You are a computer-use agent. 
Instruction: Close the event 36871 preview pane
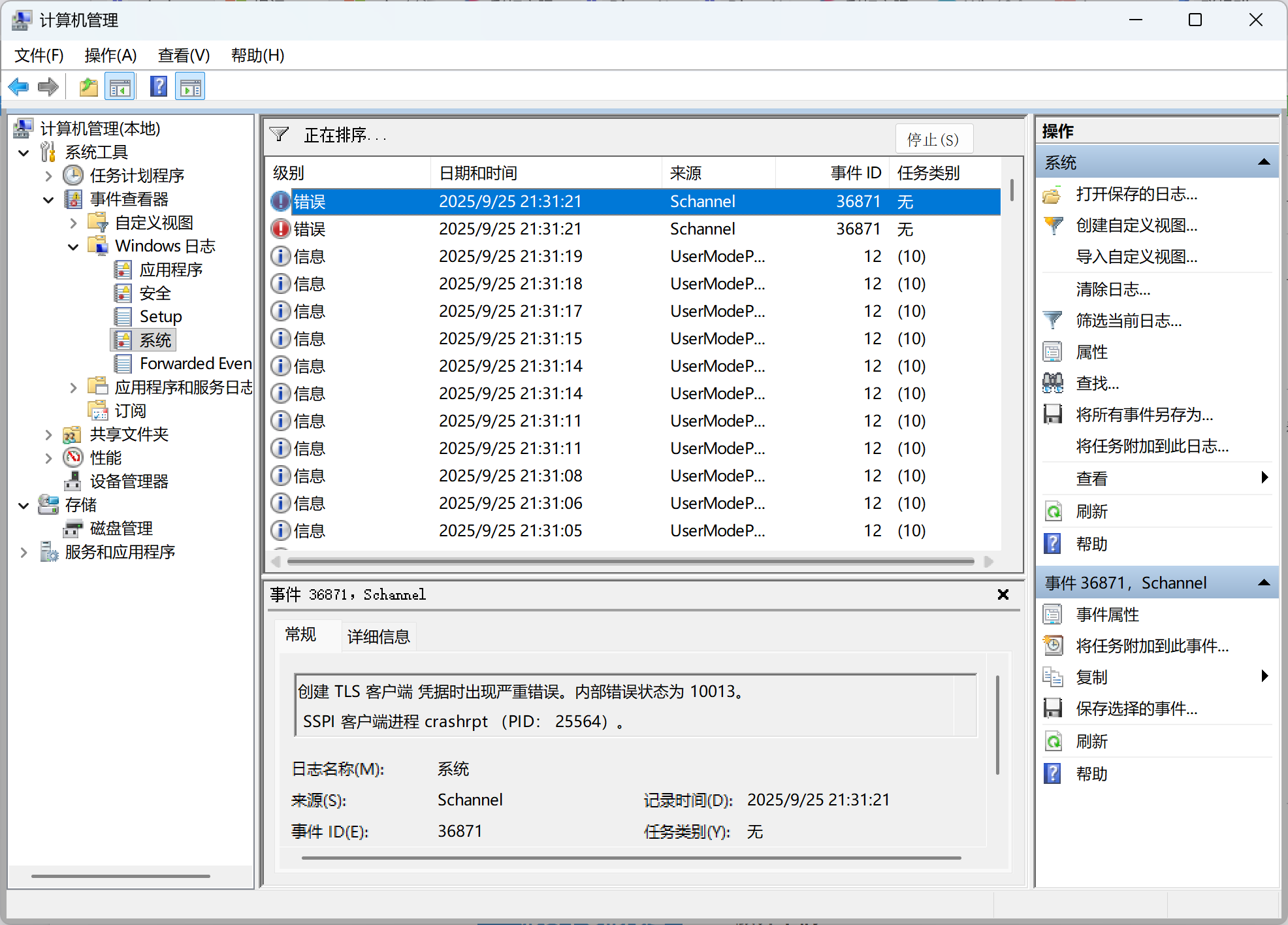pos(1003,594)
